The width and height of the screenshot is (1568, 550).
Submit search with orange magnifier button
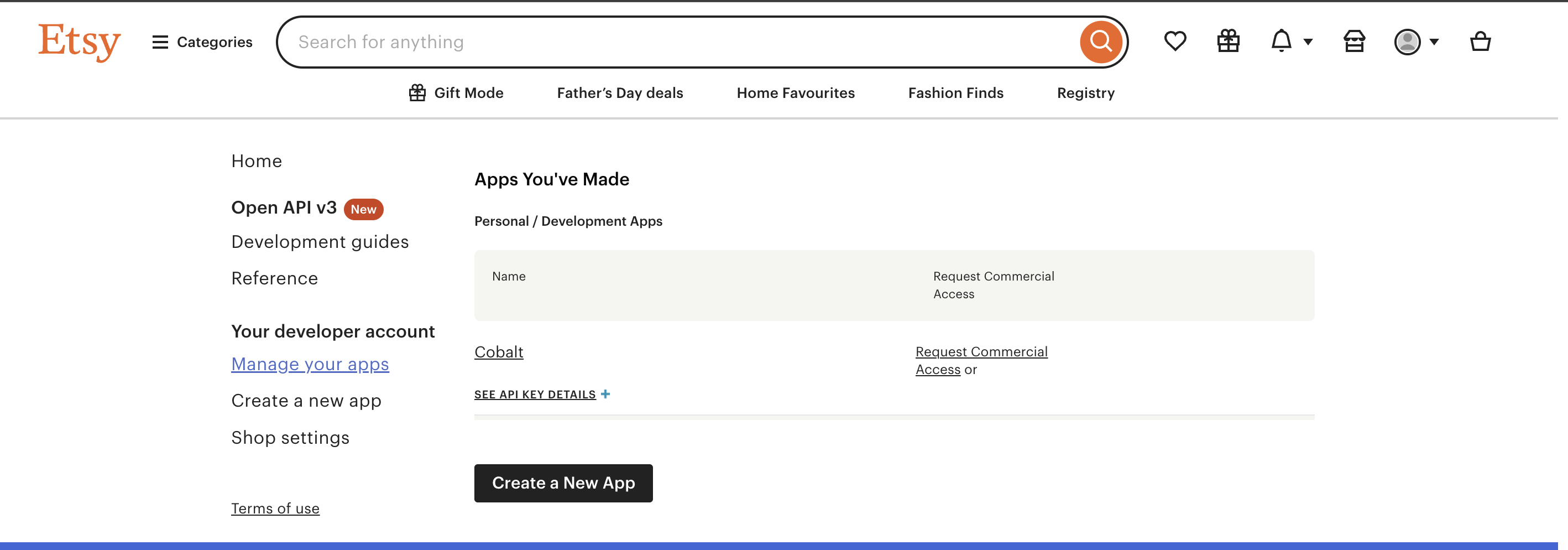click(1100, 42)
